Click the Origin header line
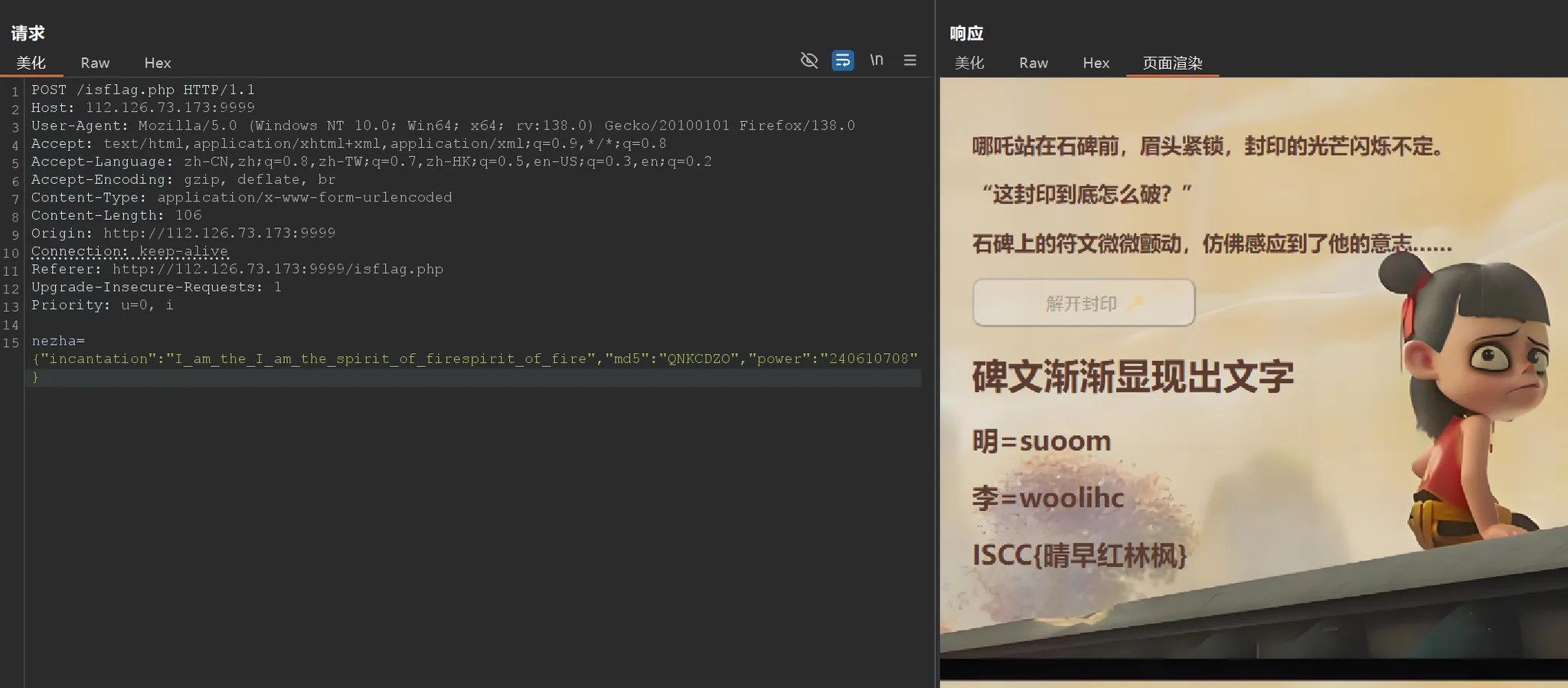The image size is (1568, 688). tap(183, 233)
